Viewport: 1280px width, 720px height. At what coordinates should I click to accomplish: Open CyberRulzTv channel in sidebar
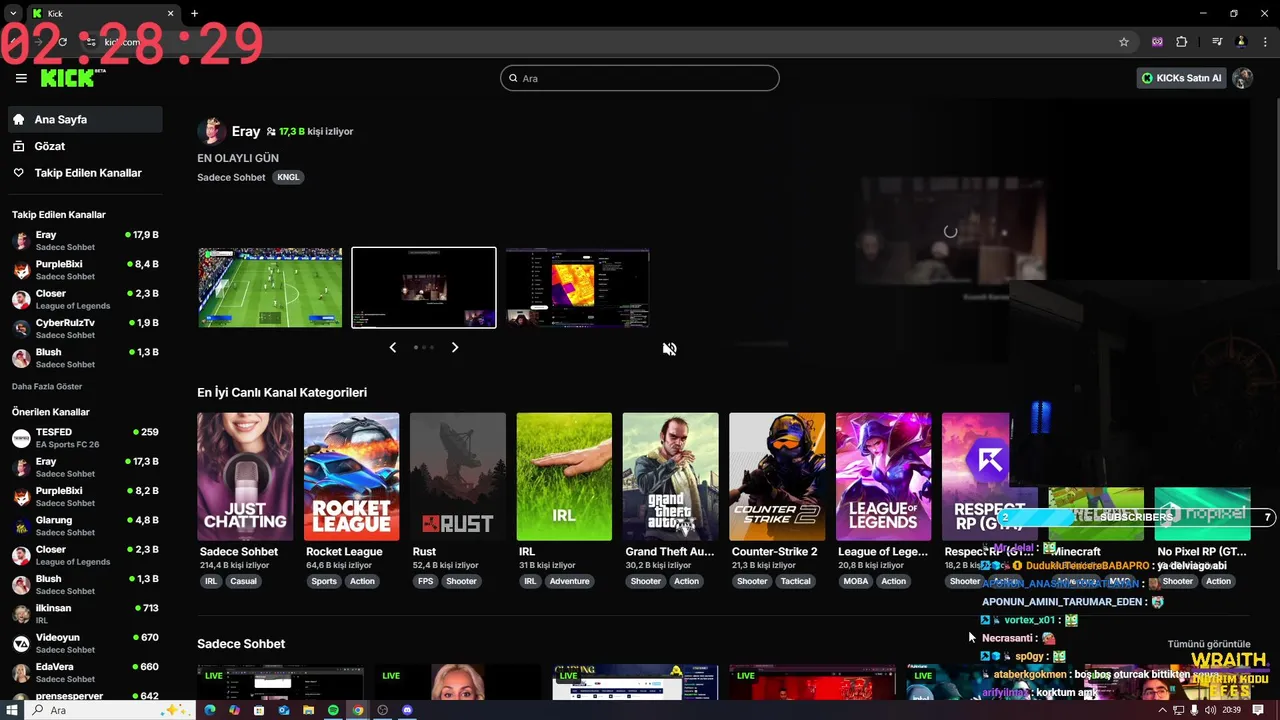pyautogui.click(x=85, y=328)
